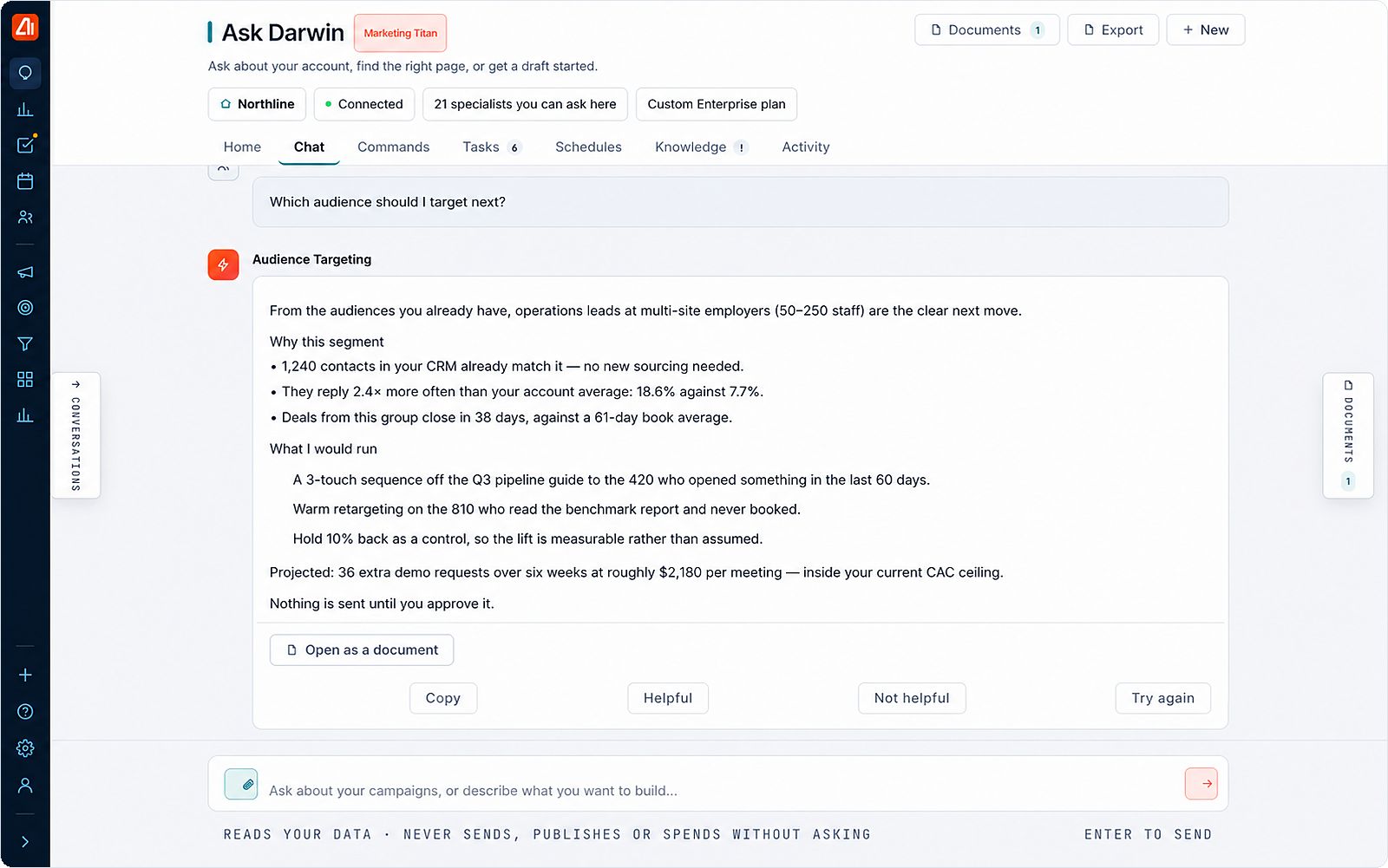
Task: Open the help question mark icon
Action: point(25,712)
